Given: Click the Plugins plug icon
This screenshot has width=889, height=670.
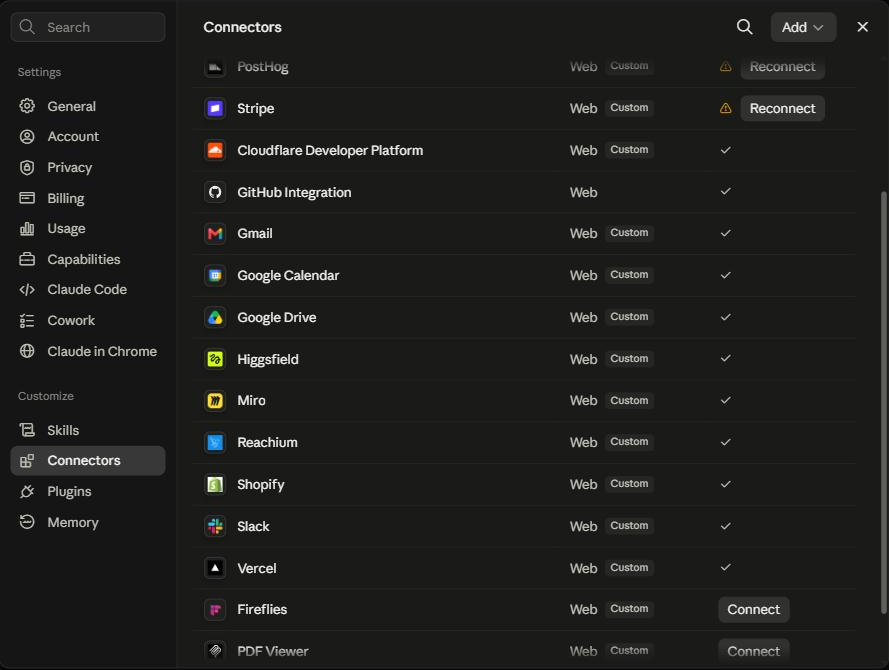Looking at the screenshot, I should [27, 491].
